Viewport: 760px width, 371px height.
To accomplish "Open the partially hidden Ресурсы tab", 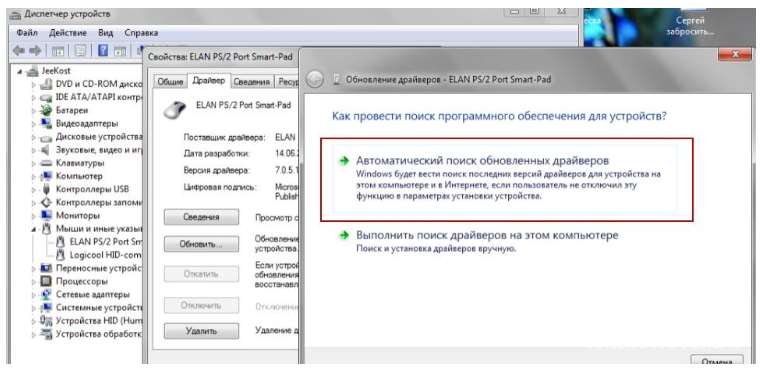I will coord(287,82).
